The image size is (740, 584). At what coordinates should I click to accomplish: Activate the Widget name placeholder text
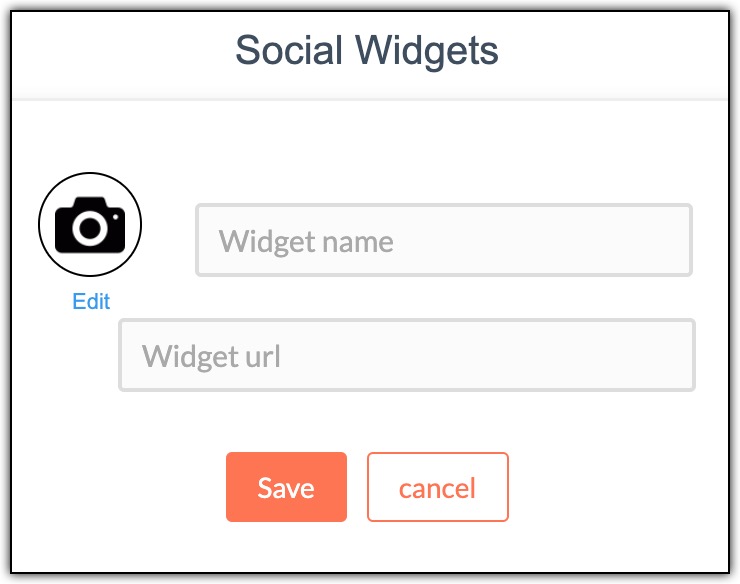coord(306,242)
